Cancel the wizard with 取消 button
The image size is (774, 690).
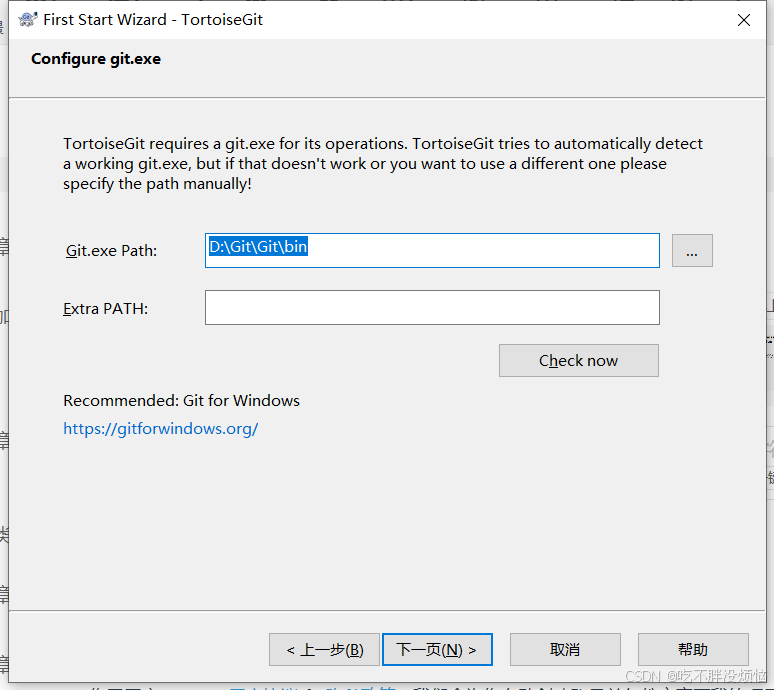565,650
